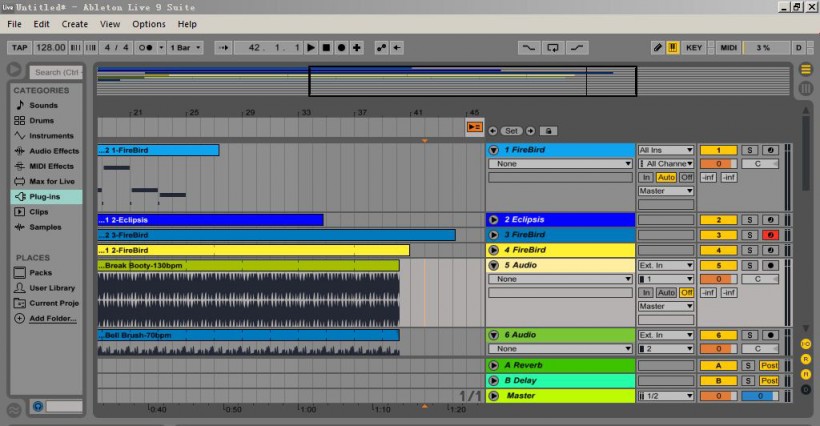The image size is (820, 426).
Task: Solo the 2 Eclipsis track
Action: tap(750, 220)
